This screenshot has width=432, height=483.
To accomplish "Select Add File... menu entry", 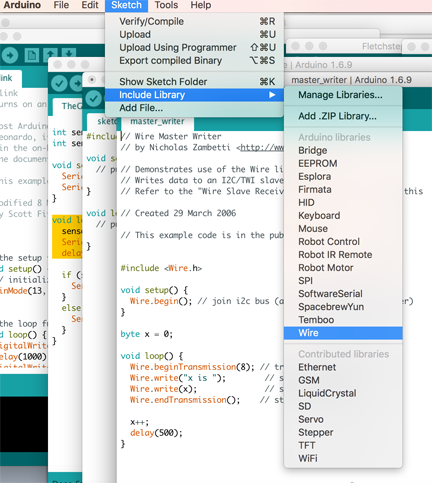I will tap(194, 108).
